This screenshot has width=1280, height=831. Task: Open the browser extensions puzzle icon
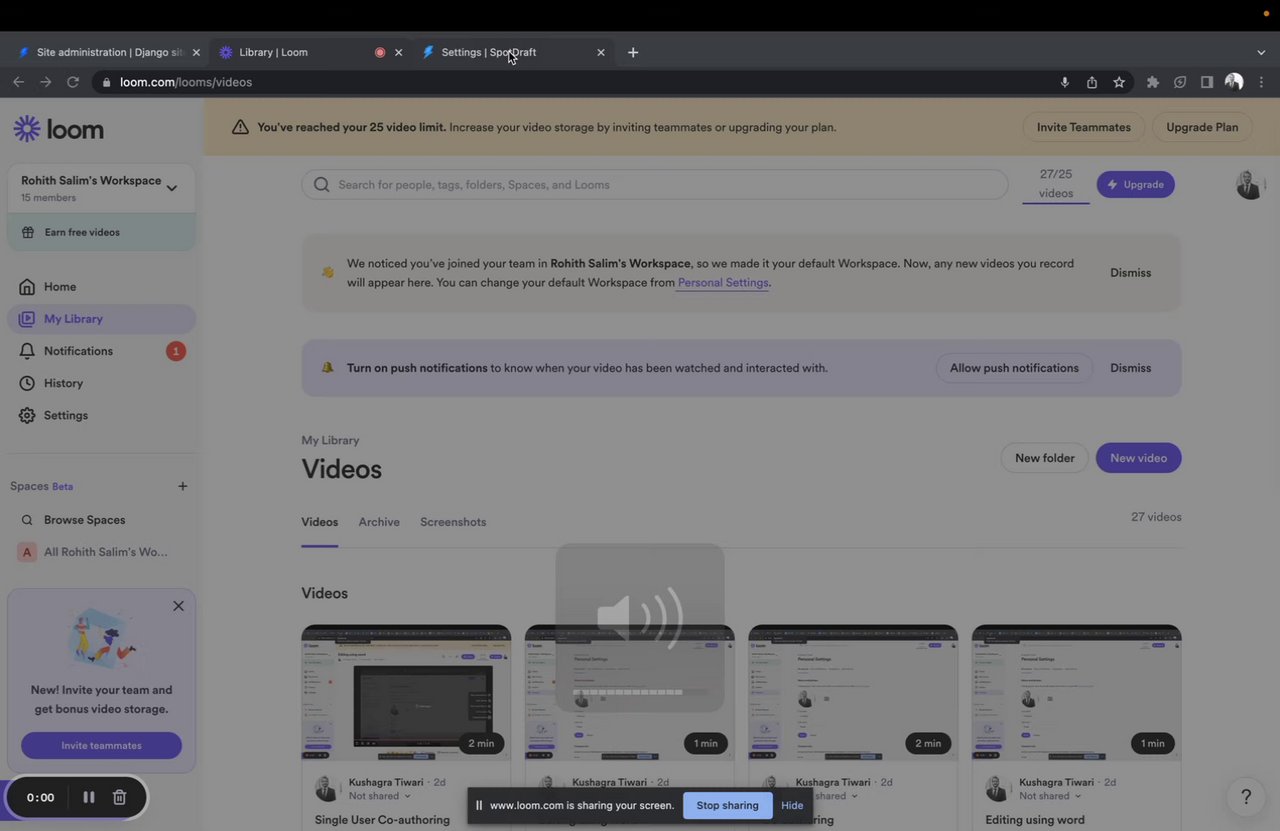pos(1153,82)
